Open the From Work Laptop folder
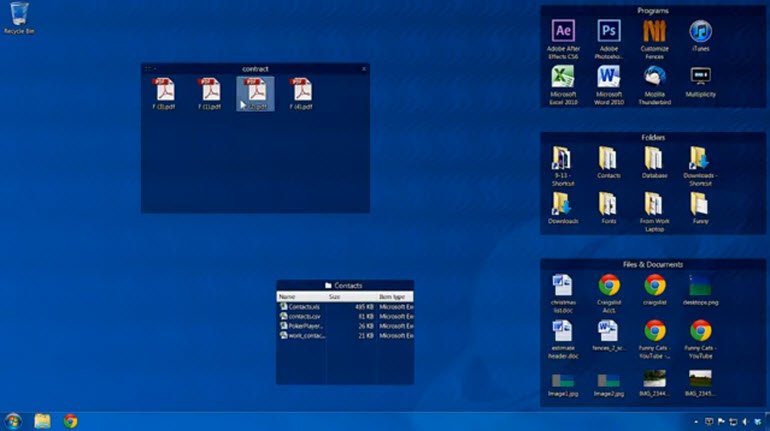The image size is (770, 431). [x=654, y=205]
